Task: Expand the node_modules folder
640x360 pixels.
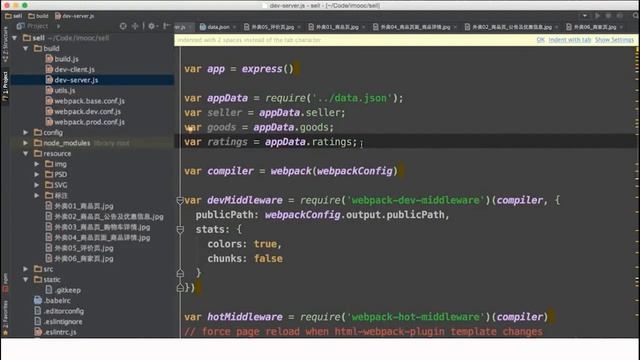Action: [x=26, y=143]
